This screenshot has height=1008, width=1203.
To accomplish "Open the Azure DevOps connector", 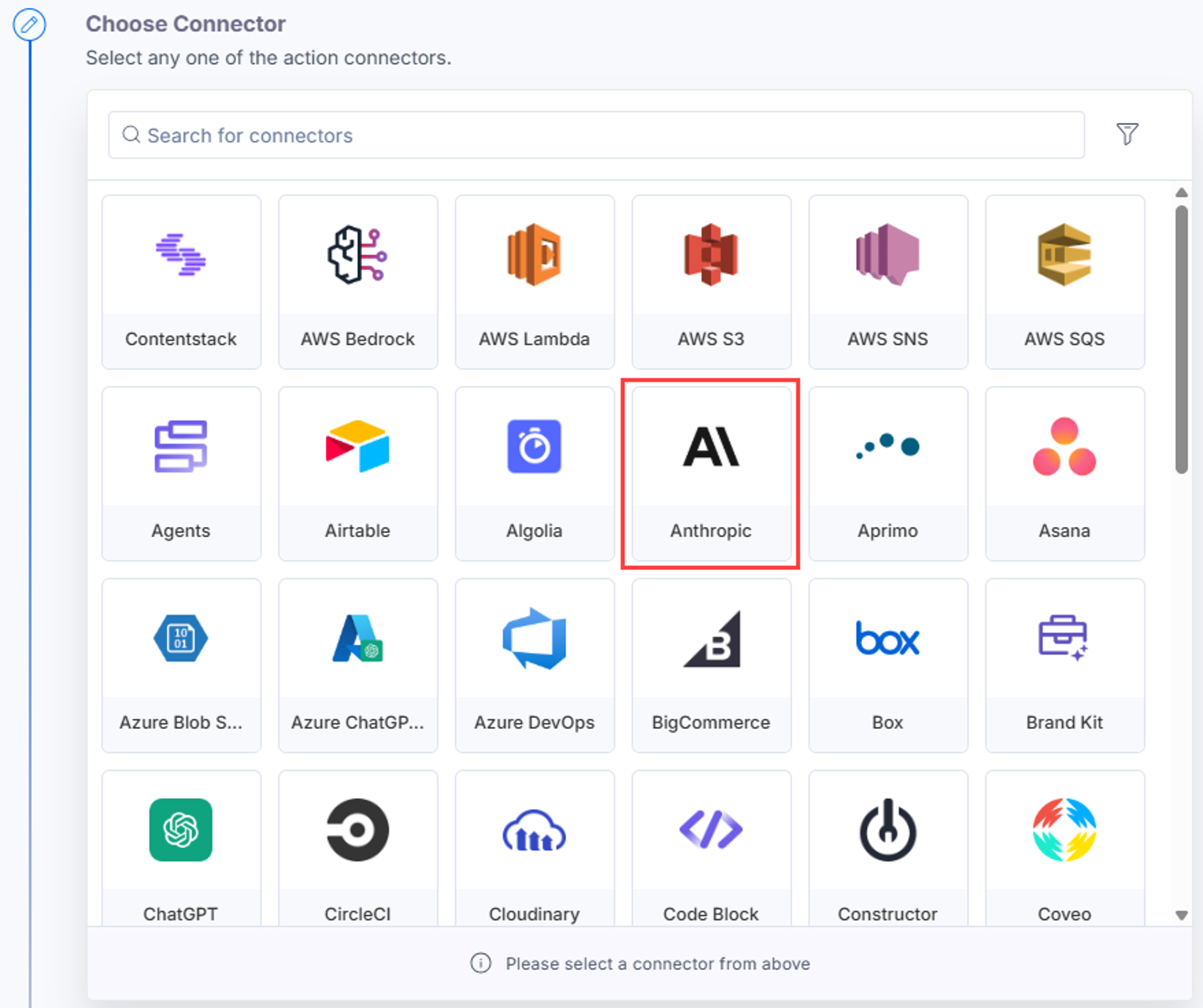I will pos(534,666).
